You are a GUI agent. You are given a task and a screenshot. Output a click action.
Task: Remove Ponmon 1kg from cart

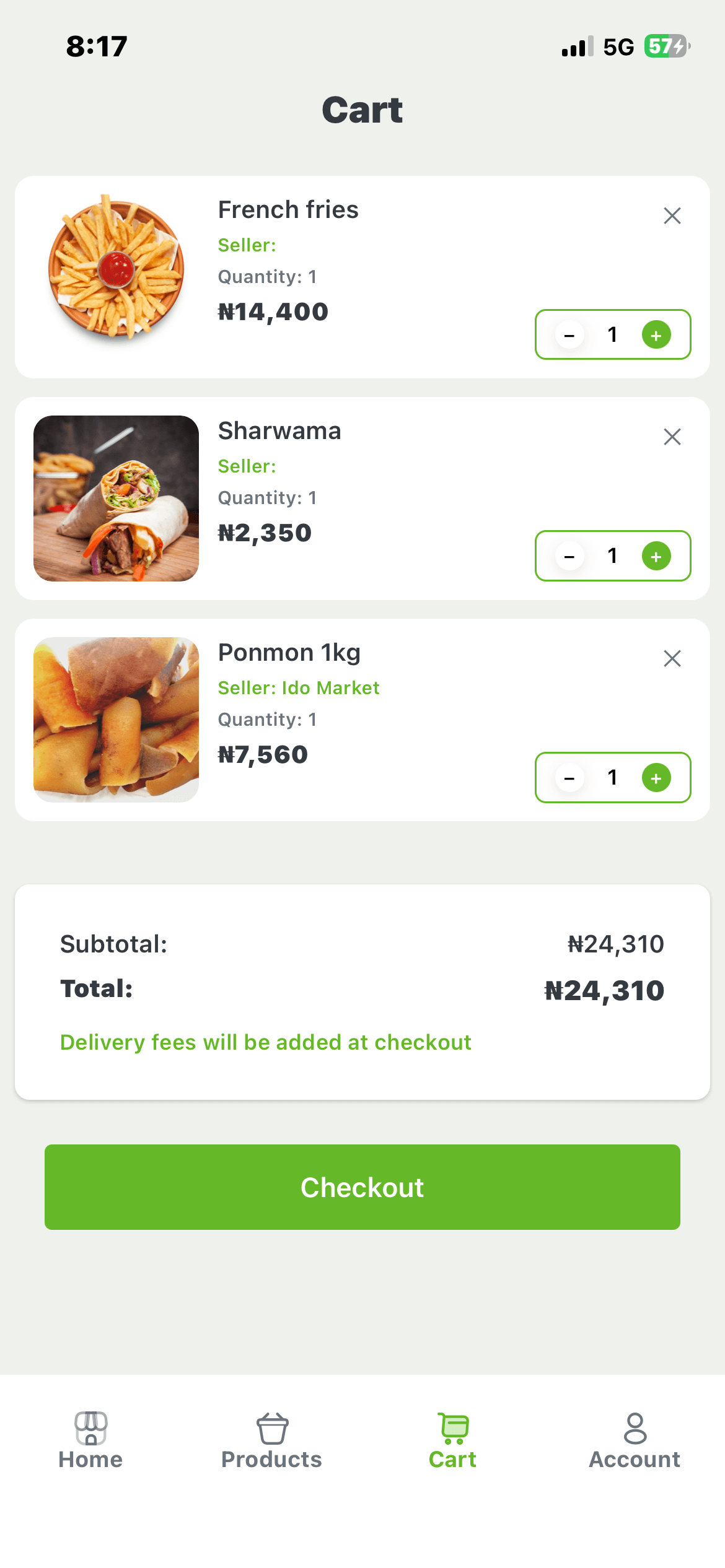(x=672, y=658)
